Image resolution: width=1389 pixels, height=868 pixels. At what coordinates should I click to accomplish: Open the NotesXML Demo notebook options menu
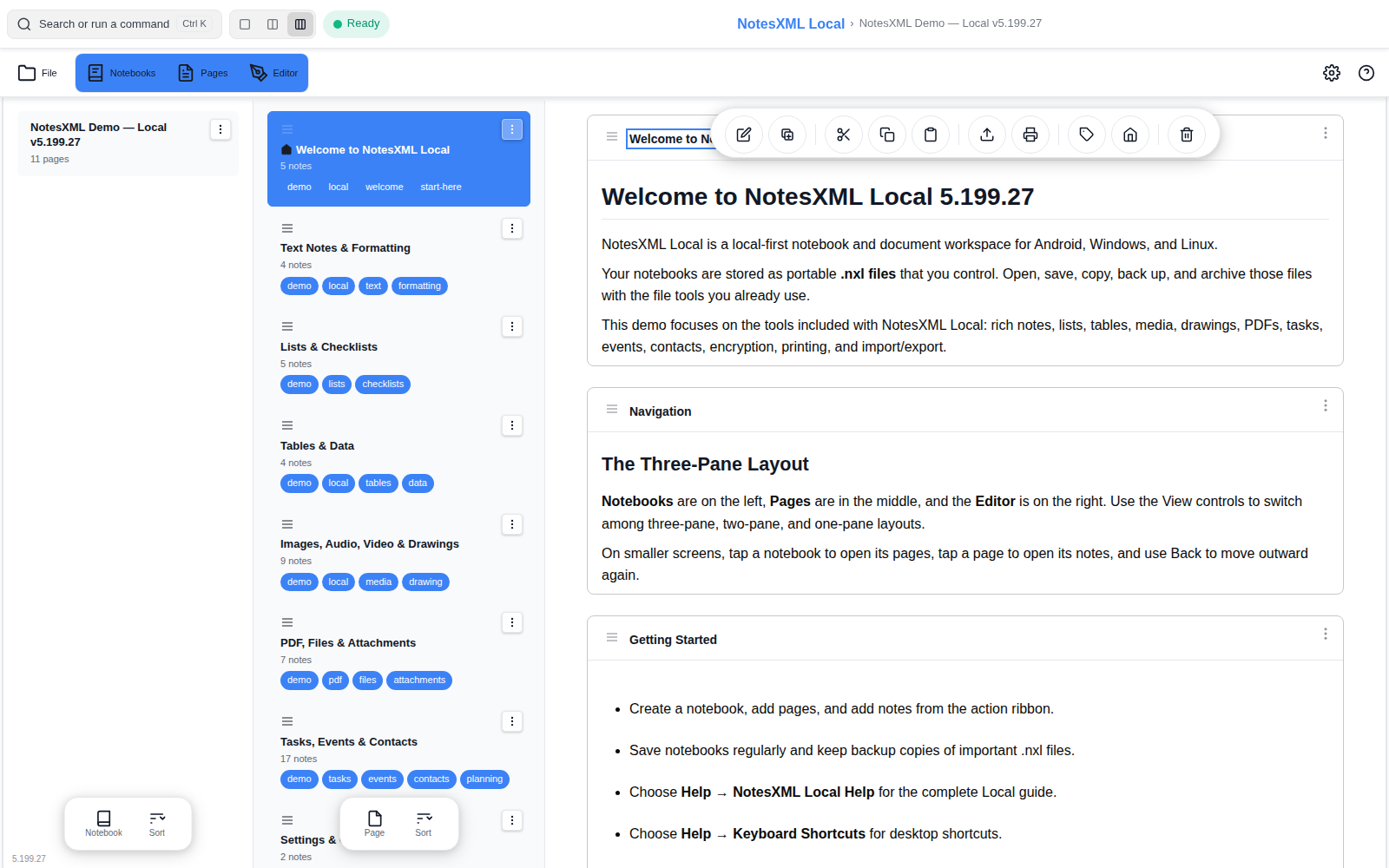[221, 129]
